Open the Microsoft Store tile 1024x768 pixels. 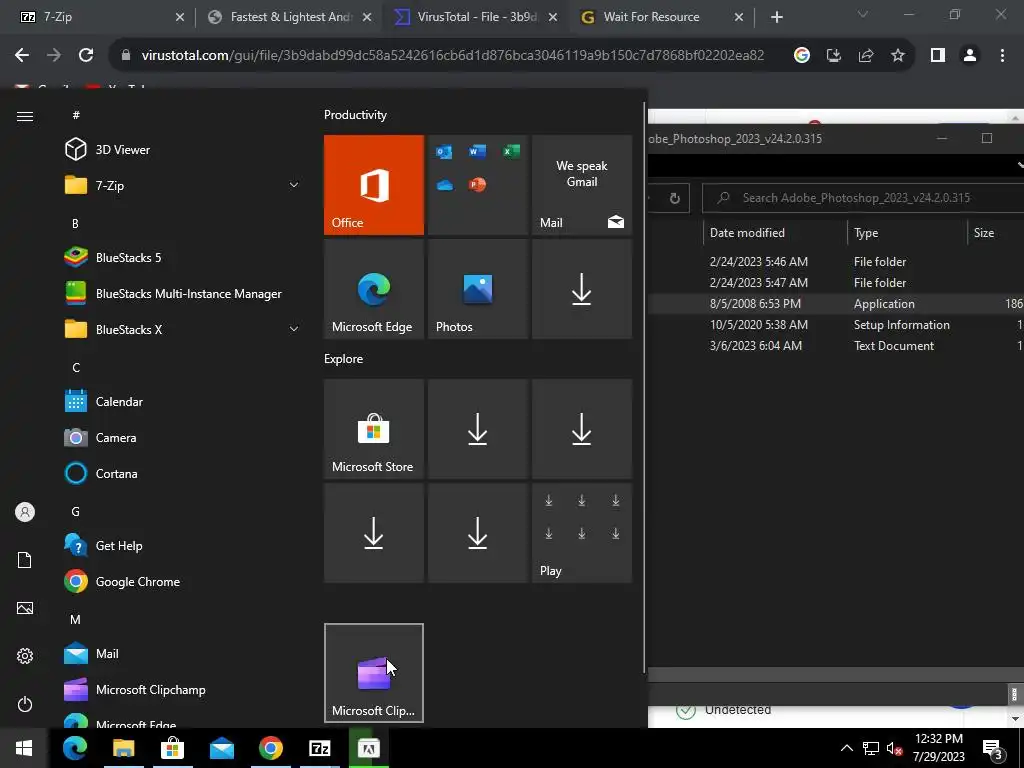(x=374, y=429)
